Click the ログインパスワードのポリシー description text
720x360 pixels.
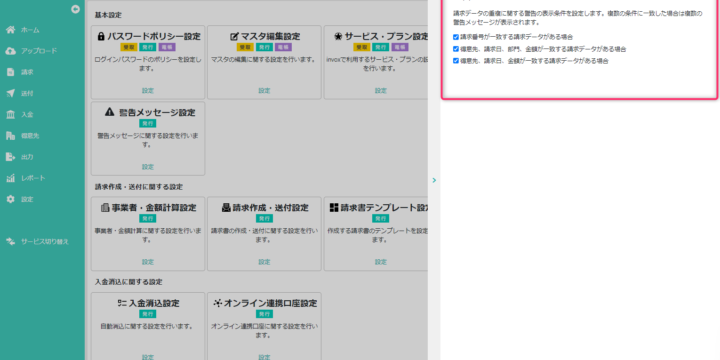pos(148,64)
